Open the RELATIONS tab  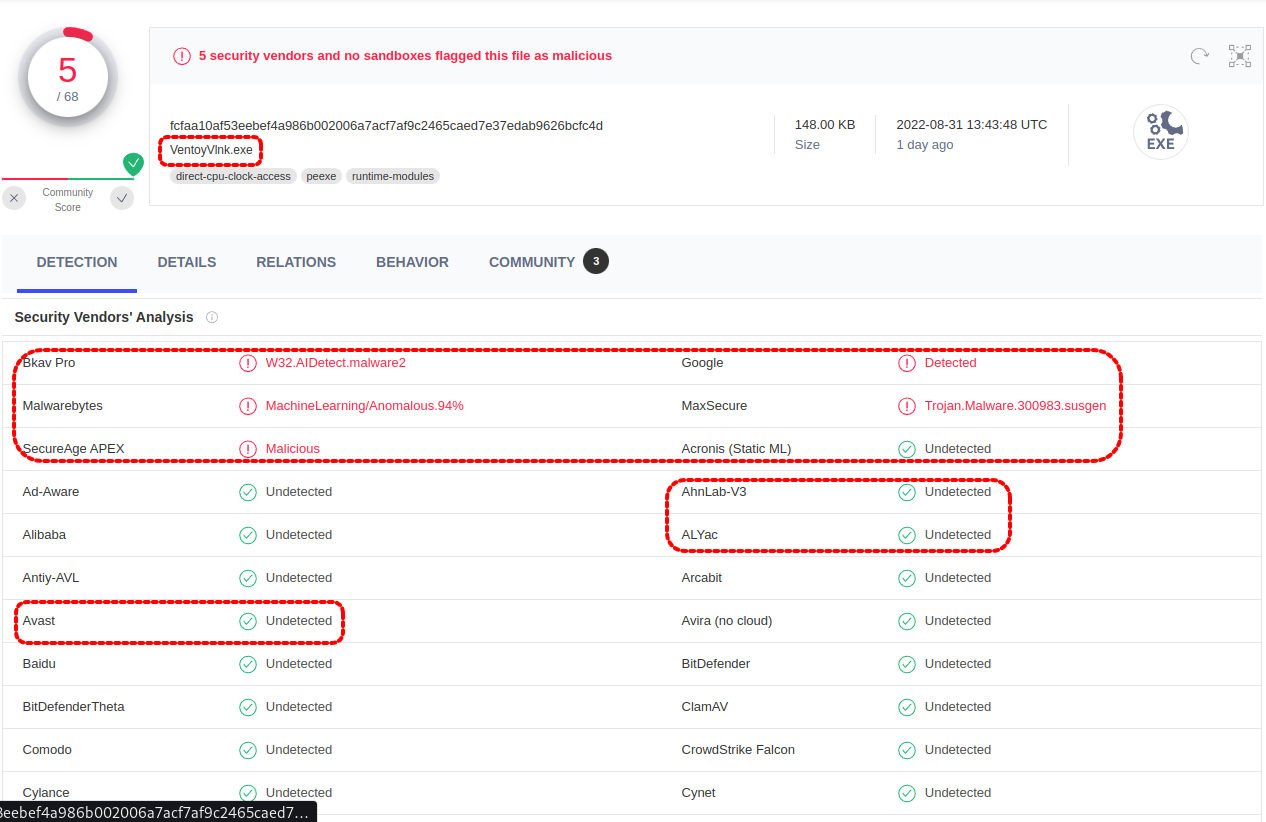296,262
